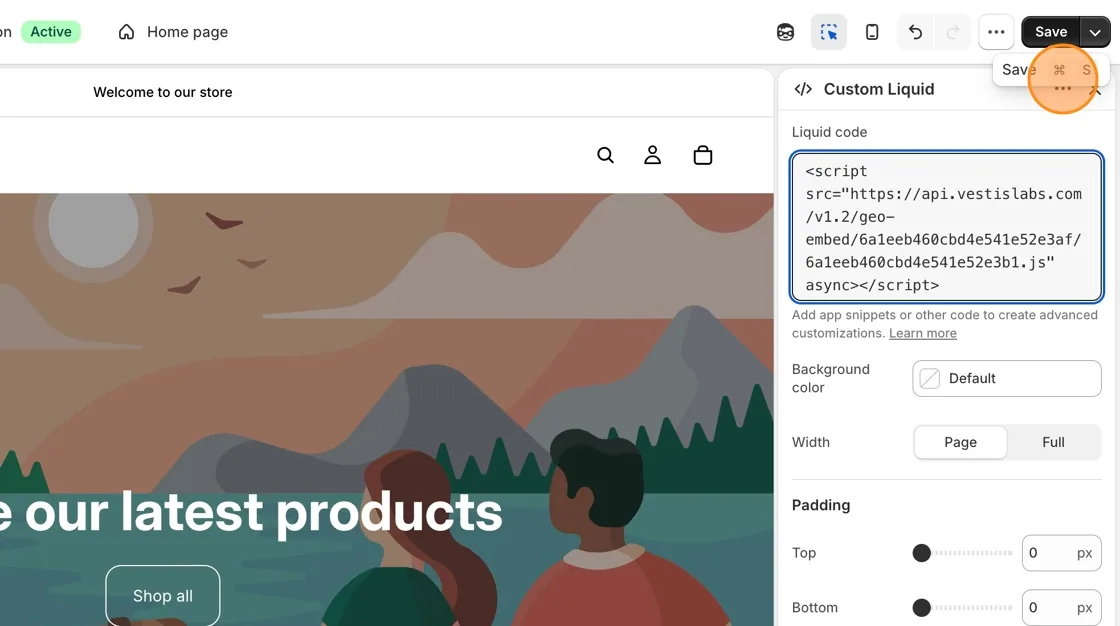Screen dimensions: 1120x626
Task: Adjust the Bottom padding slider handle
Action: [x=921, y=607]
